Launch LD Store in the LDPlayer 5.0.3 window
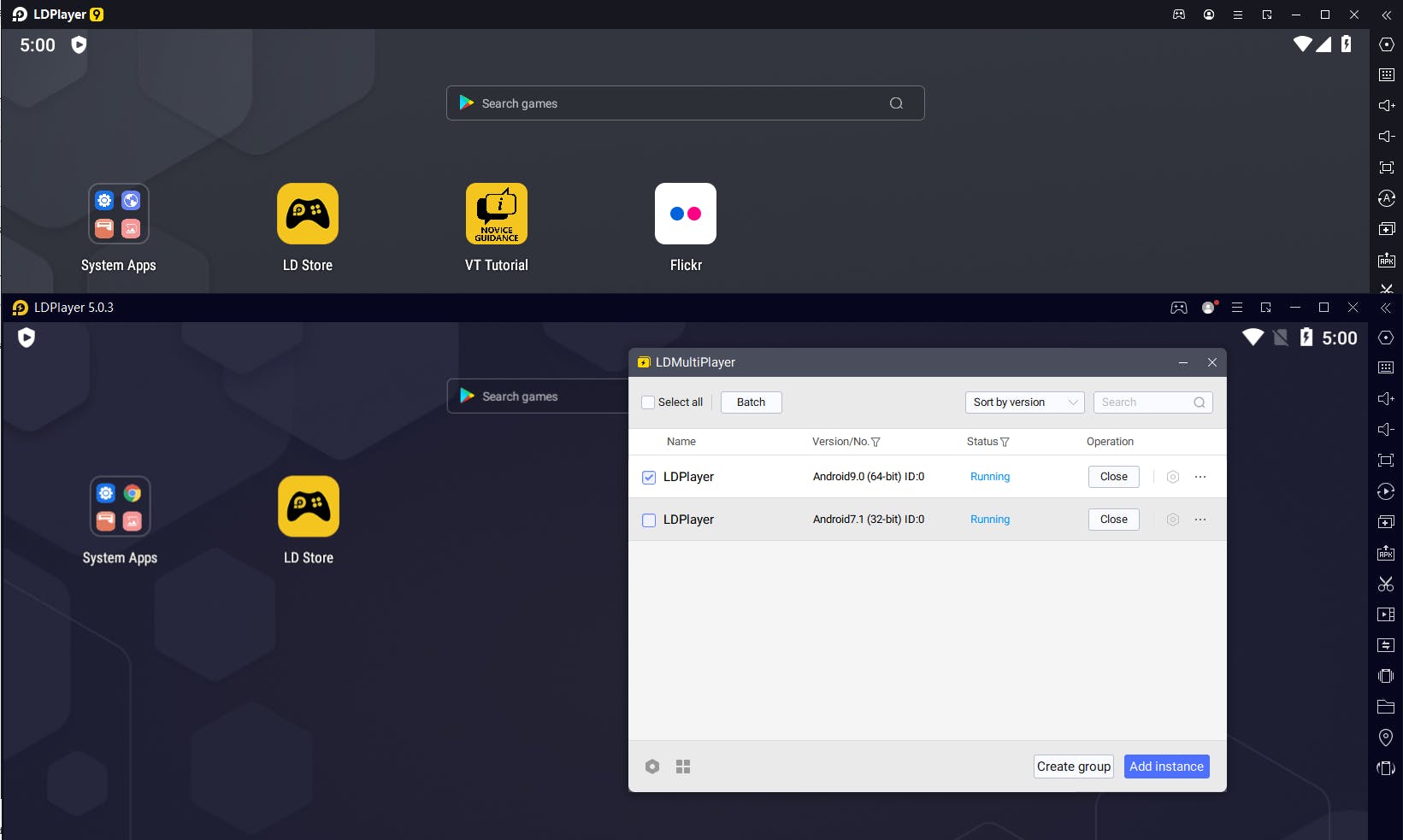Image resolution: width=1403 pixels, height=840 pixels. click(309, 506)
